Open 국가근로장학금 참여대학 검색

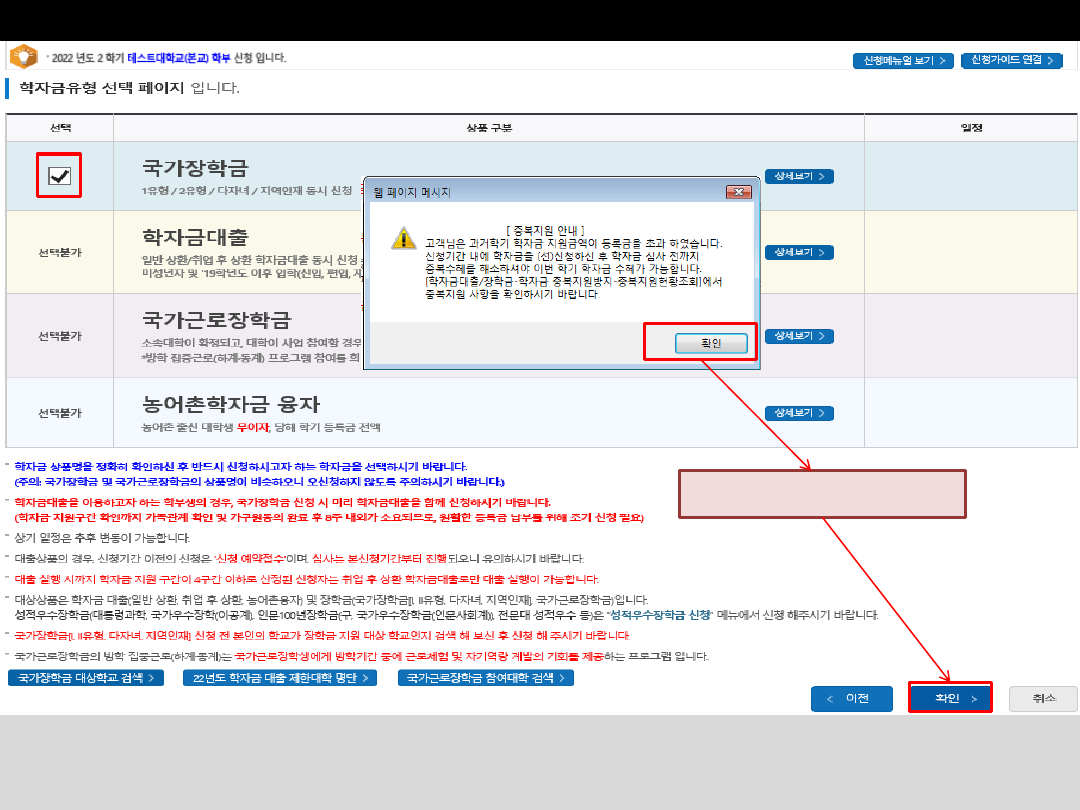pos(486,678)
